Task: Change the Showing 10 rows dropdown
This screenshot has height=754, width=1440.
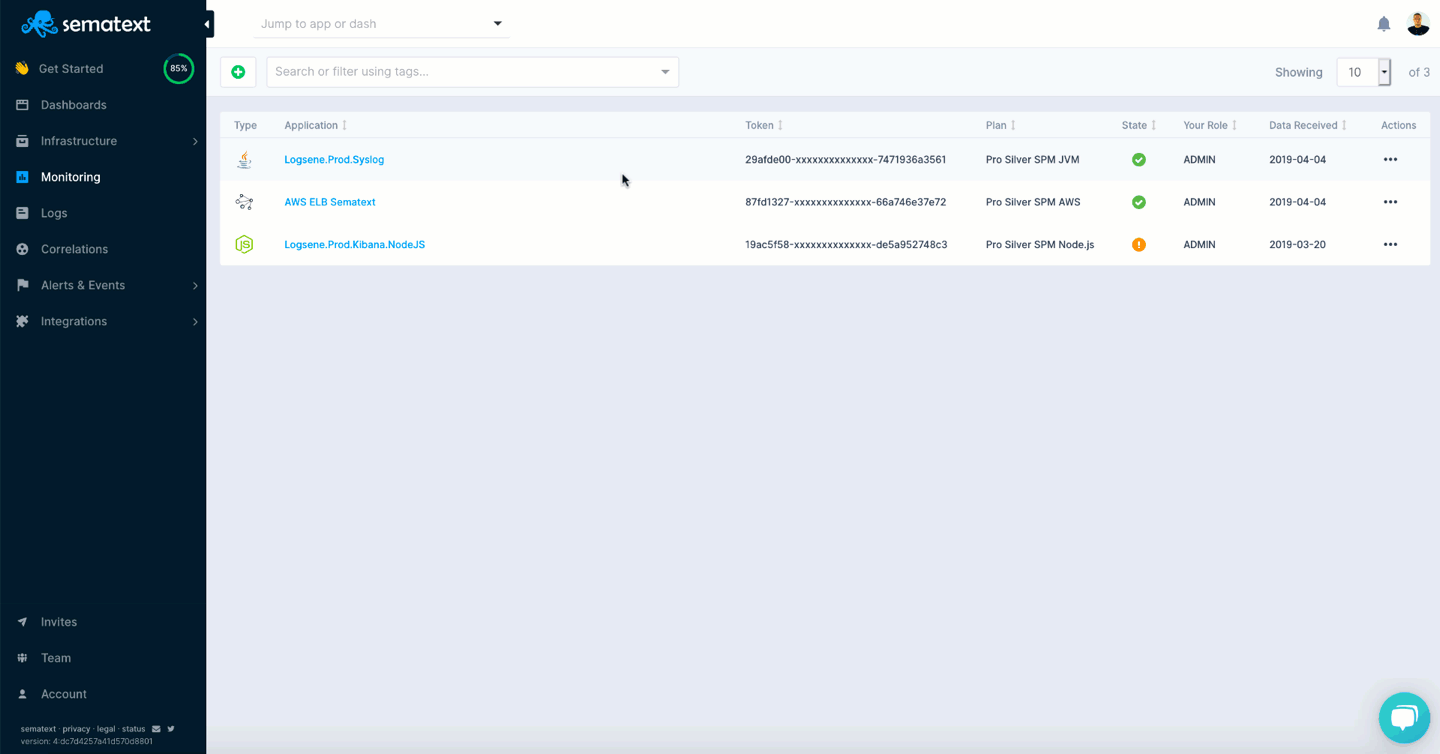Action: pyautogui.click(x=1364, y=72)
